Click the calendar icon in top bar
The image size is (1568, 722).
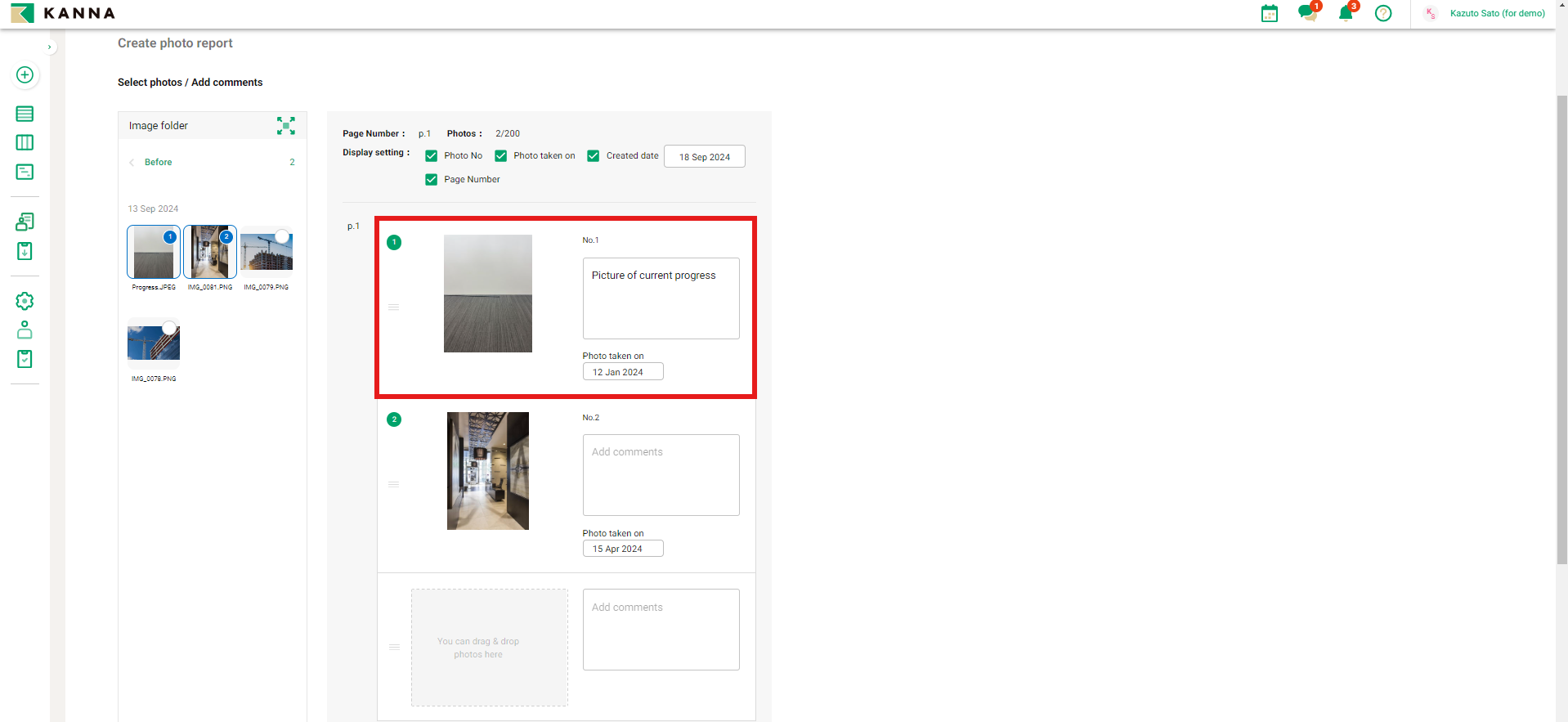[1269, 14]
